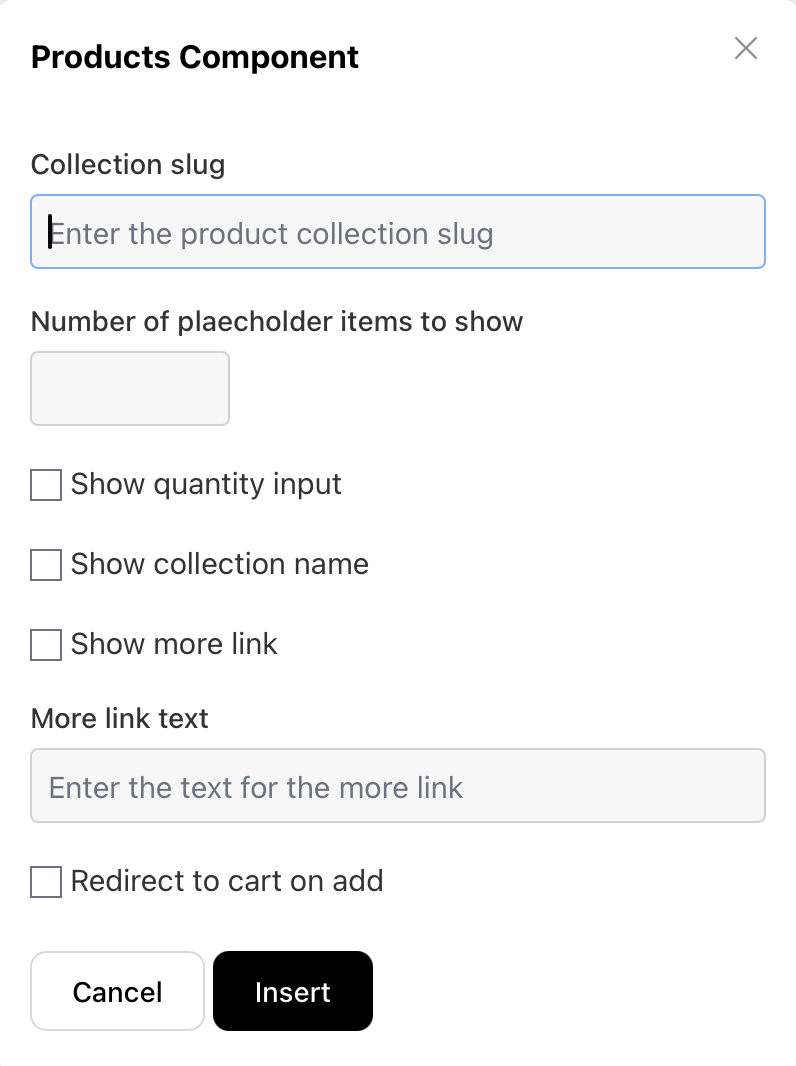Click the 'Show more link' label text
Image resolution: width=796 pixels, height=1066 pixels.
tap(174, 644)
